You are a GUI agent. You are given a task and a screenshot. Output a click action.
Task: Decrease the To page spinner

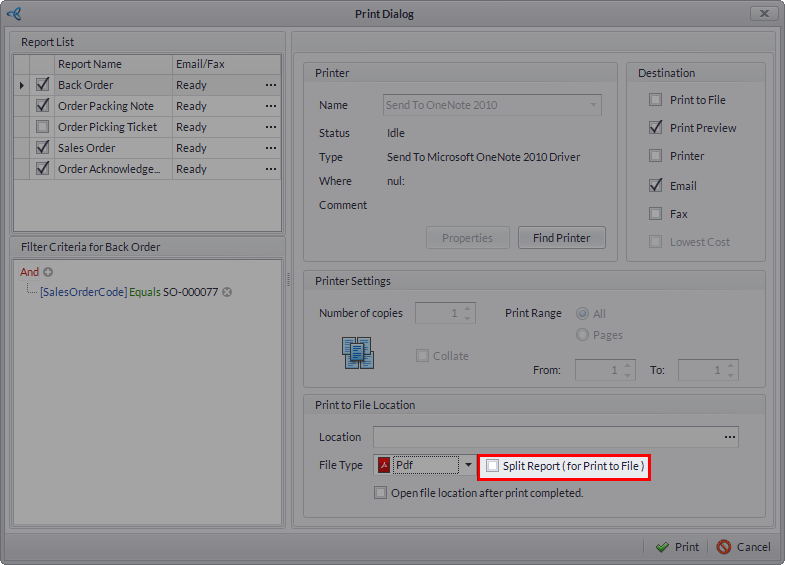730,375
